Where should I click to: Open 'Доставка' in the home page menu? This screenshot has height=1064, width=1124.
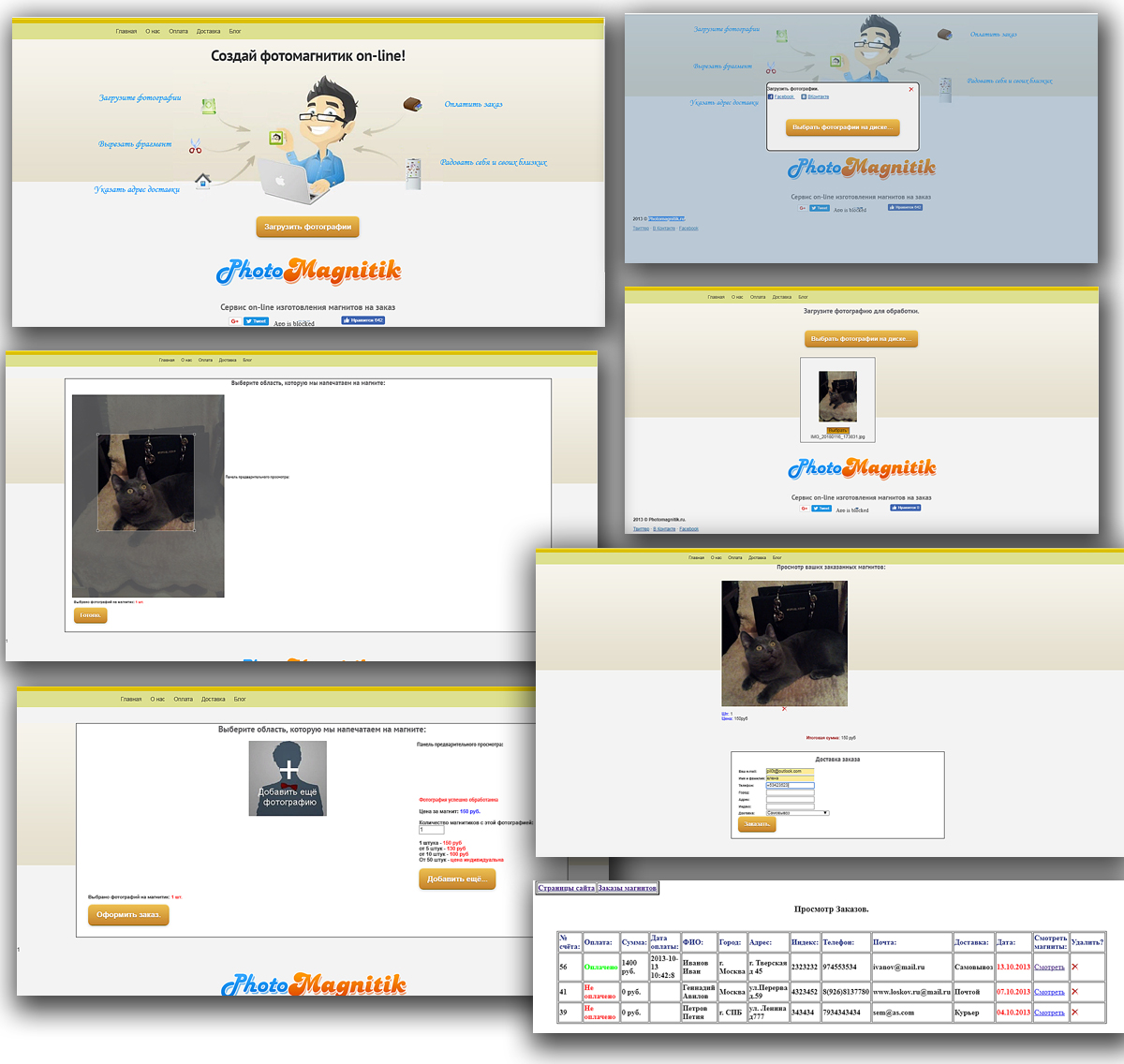pos(209,31)
